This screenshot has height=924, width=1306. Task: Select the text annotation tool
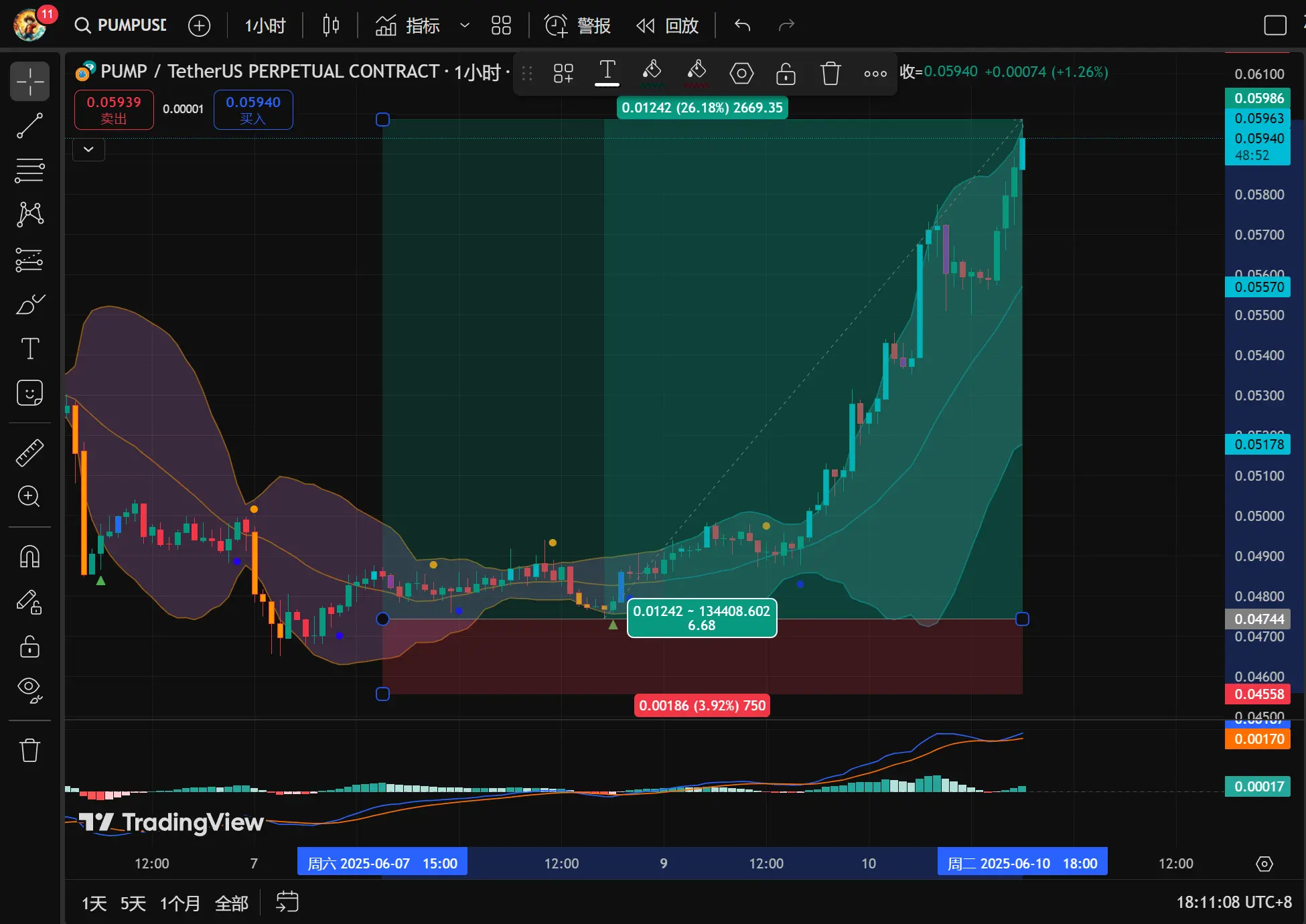click(30, 348)
